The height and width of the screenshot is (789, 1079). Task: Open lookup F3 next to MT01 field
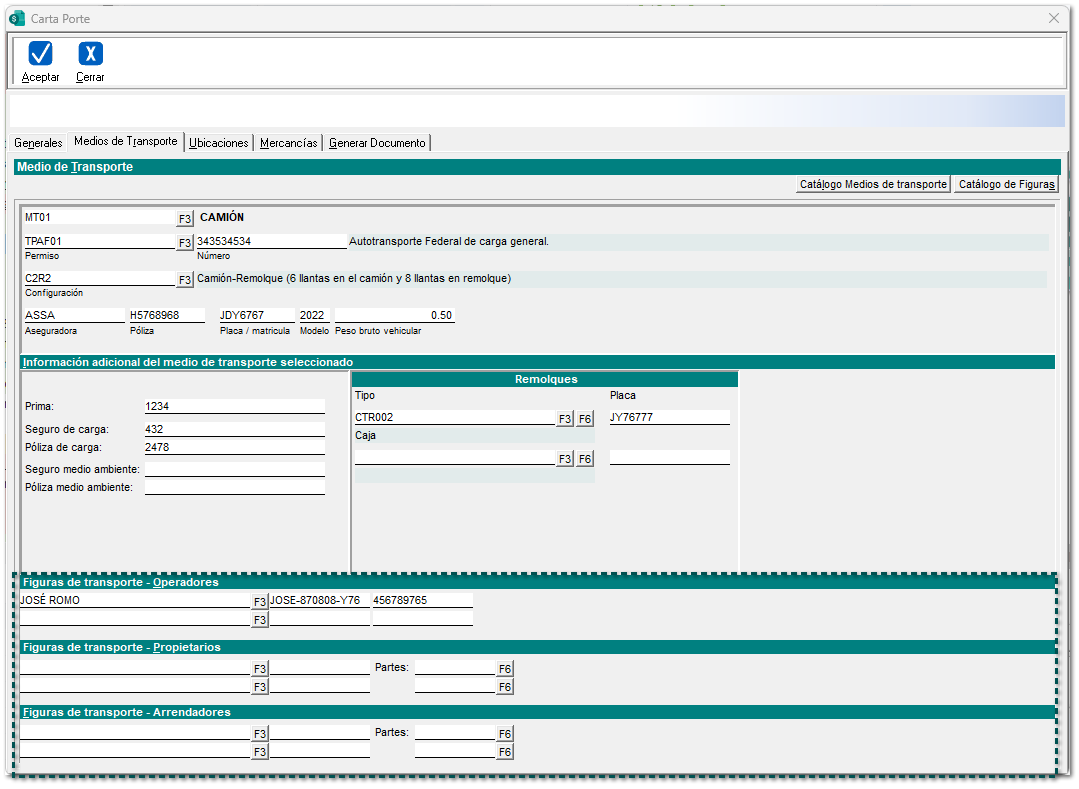coord(185,218)
